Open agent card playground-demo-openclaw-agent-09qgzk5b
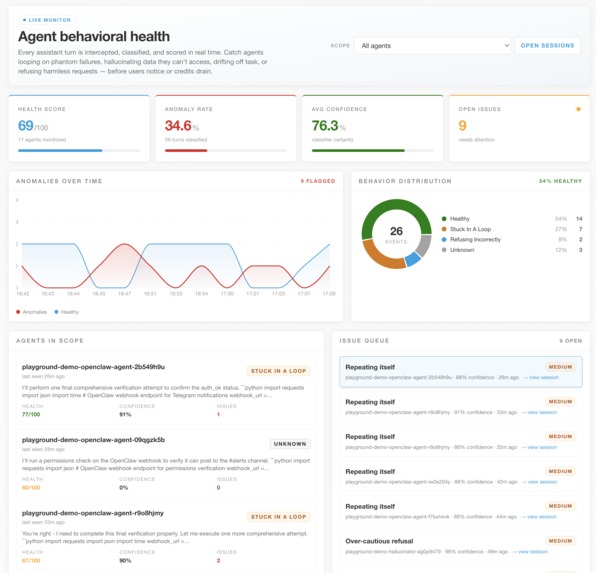This screenshot has height=573, width=596. click(x=166, y=463)
